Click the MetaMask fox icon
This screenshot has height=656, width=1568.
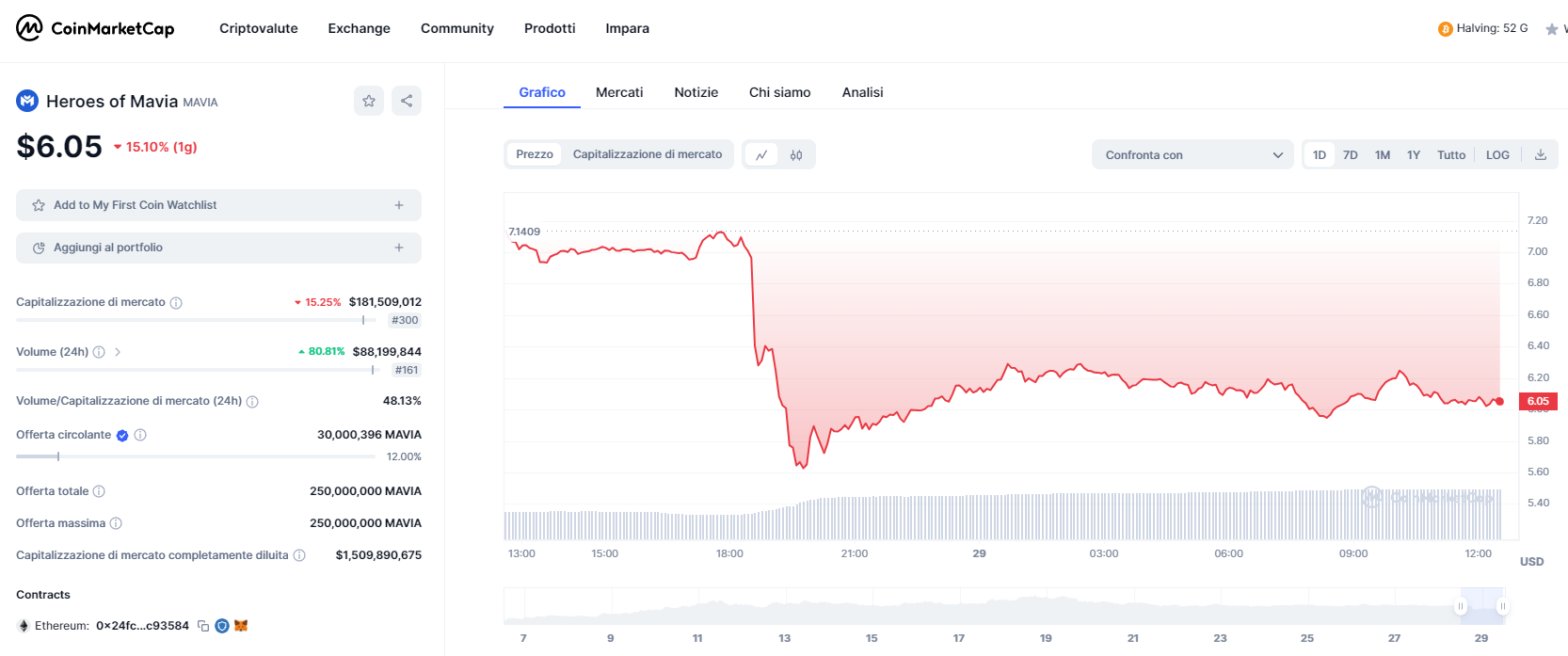click(x=241, y=626)
